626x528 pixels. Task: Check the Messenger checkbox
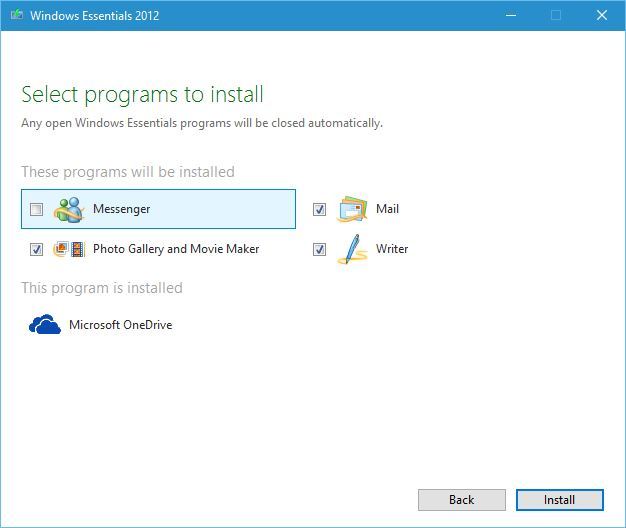pos(36,209)
